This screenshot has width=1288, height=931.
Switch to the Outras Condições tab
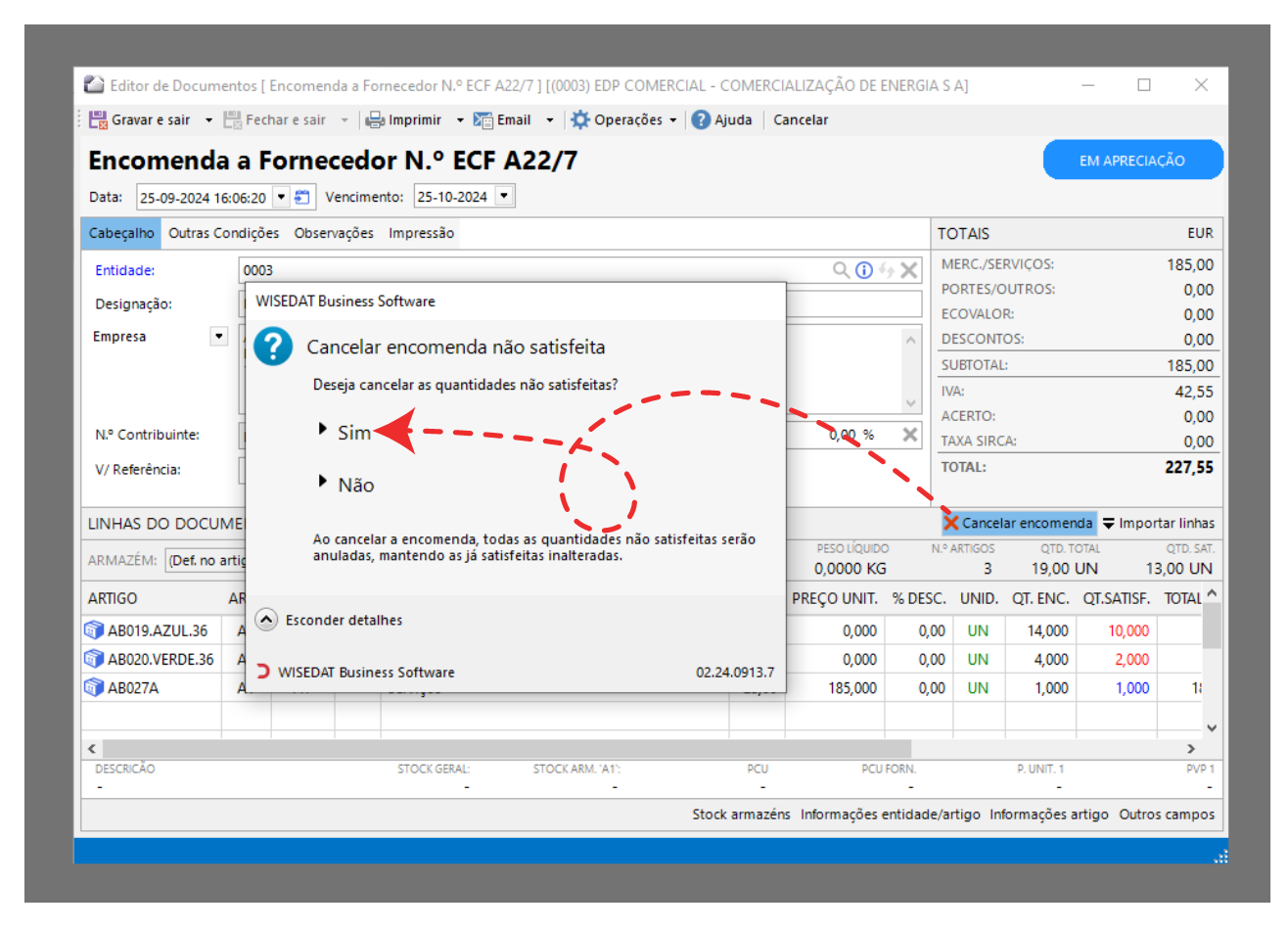click(x=223, y=234)
